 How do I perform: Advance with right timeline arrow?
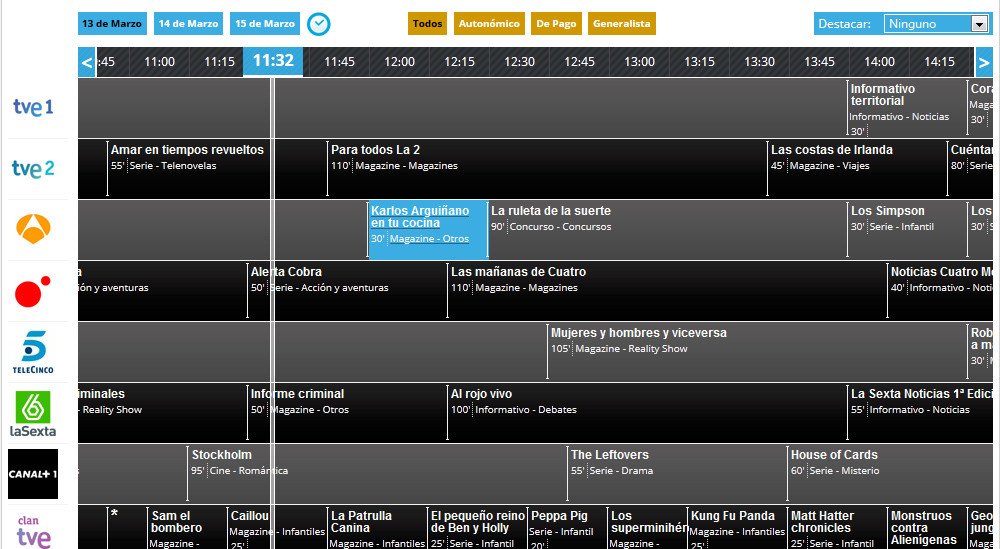tap(984, 62)
